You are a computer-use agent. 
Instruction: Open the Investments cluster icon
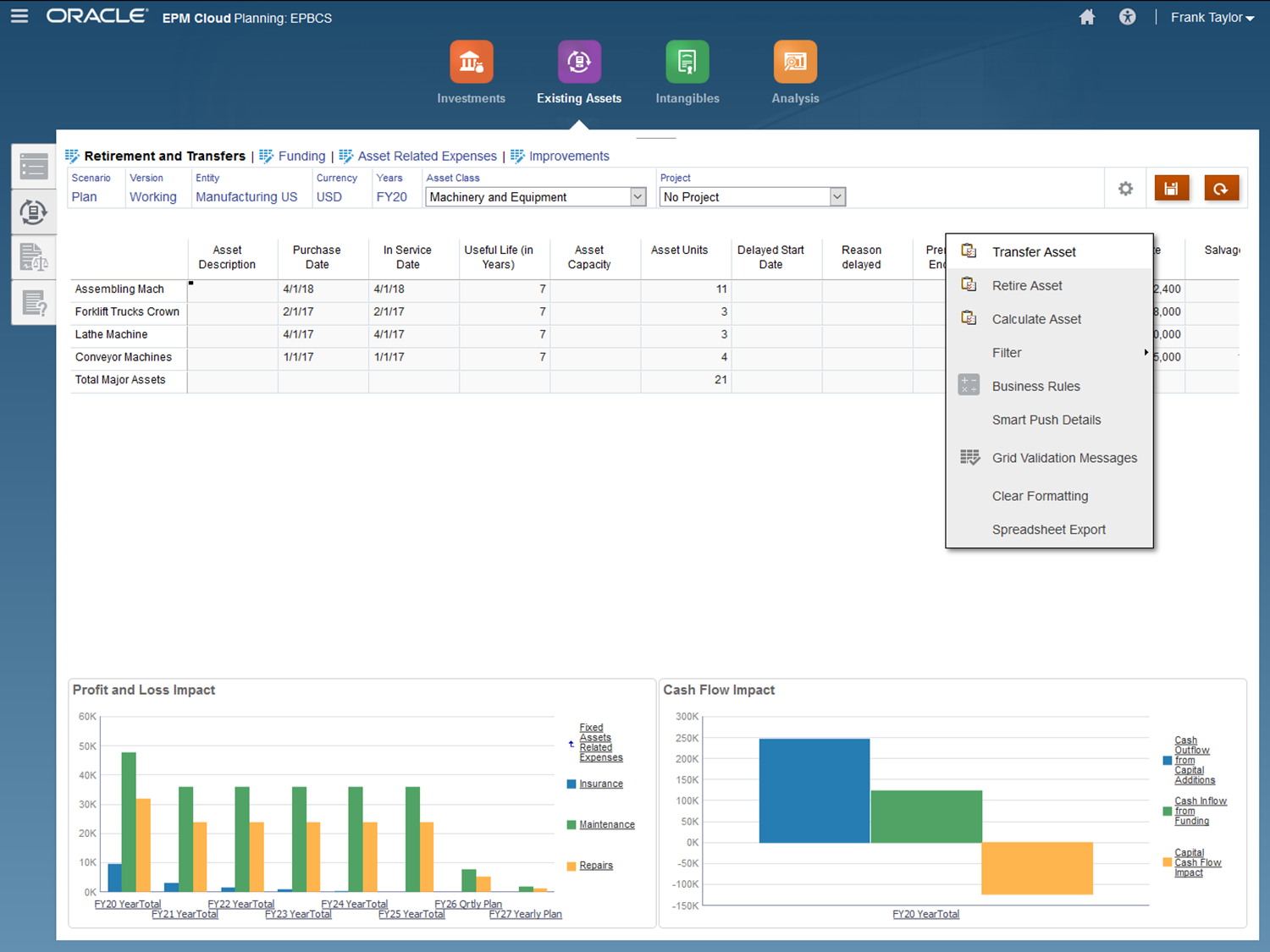(471, 63)
